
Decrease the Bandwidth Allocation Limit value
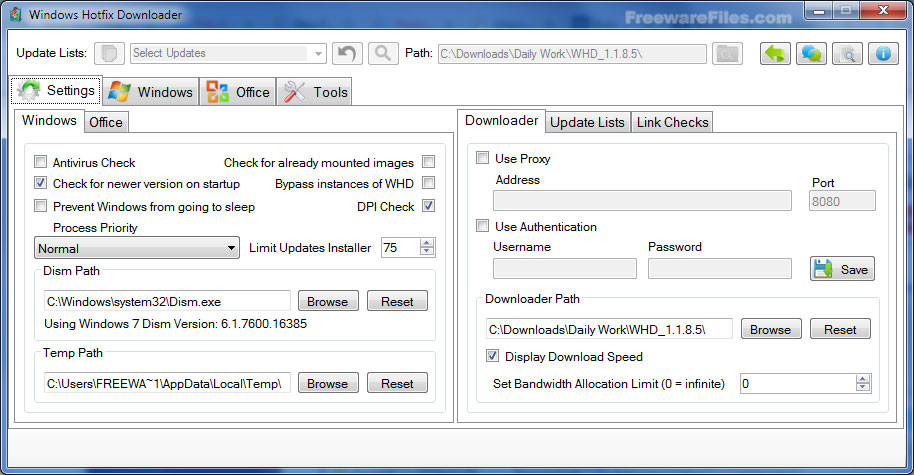coord(863,388)
